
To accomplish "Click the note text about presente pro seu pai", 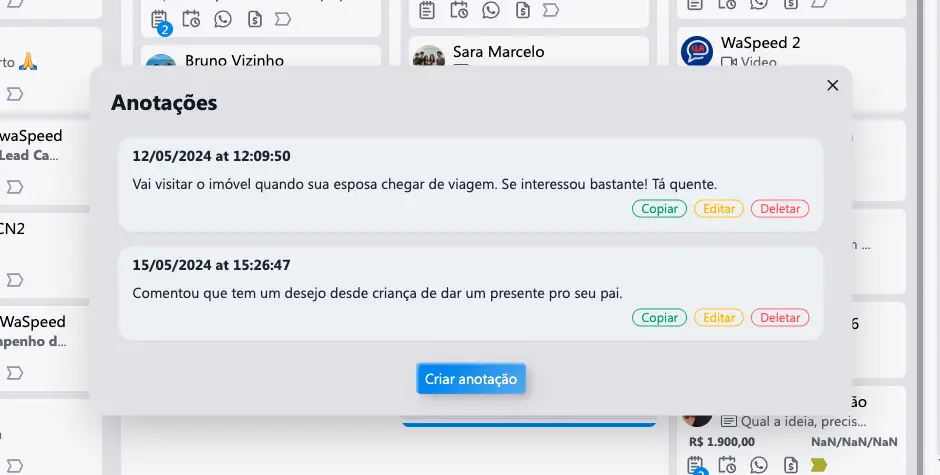I will pos(377,293).
